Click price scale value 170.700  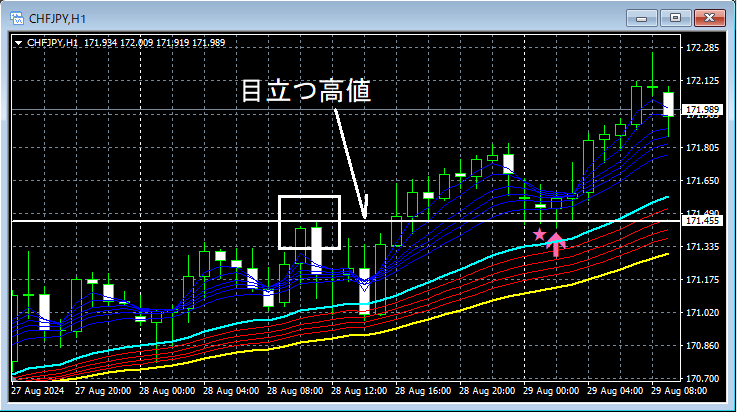point(702,379)
